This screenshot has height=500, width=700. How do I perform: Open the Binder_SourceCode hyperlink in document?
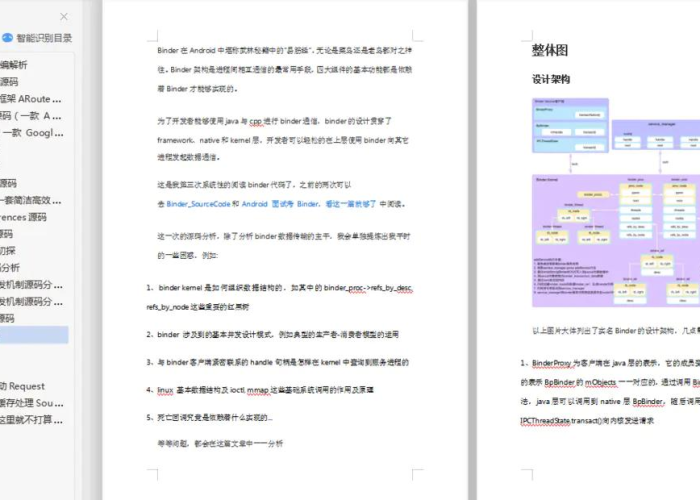coord(198,204)
